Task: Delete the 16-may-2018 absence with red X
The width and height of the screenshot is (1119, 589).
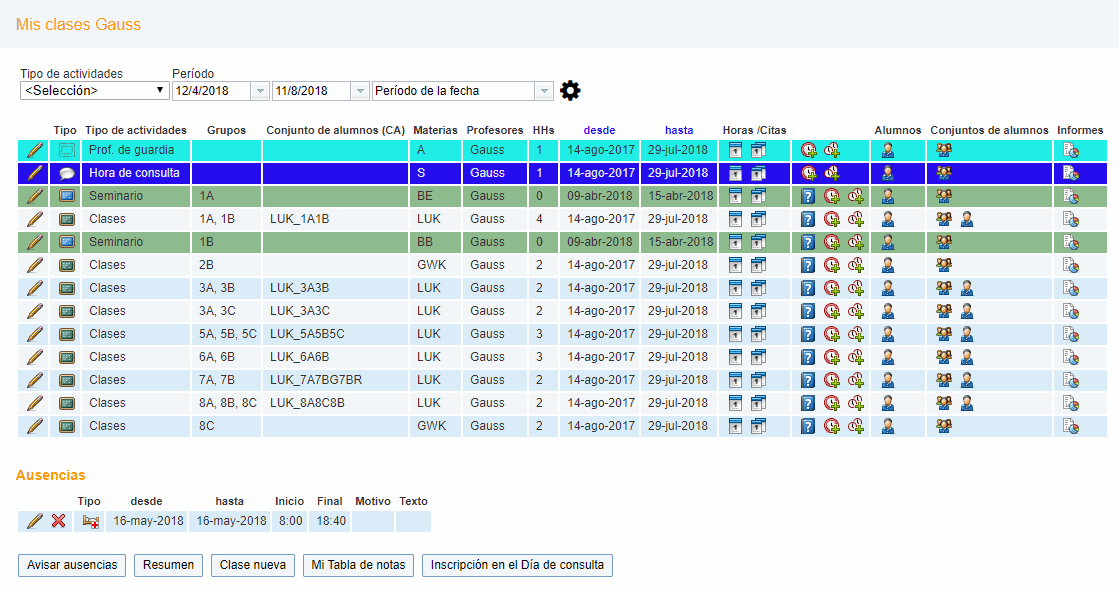Action: (59, 521)
